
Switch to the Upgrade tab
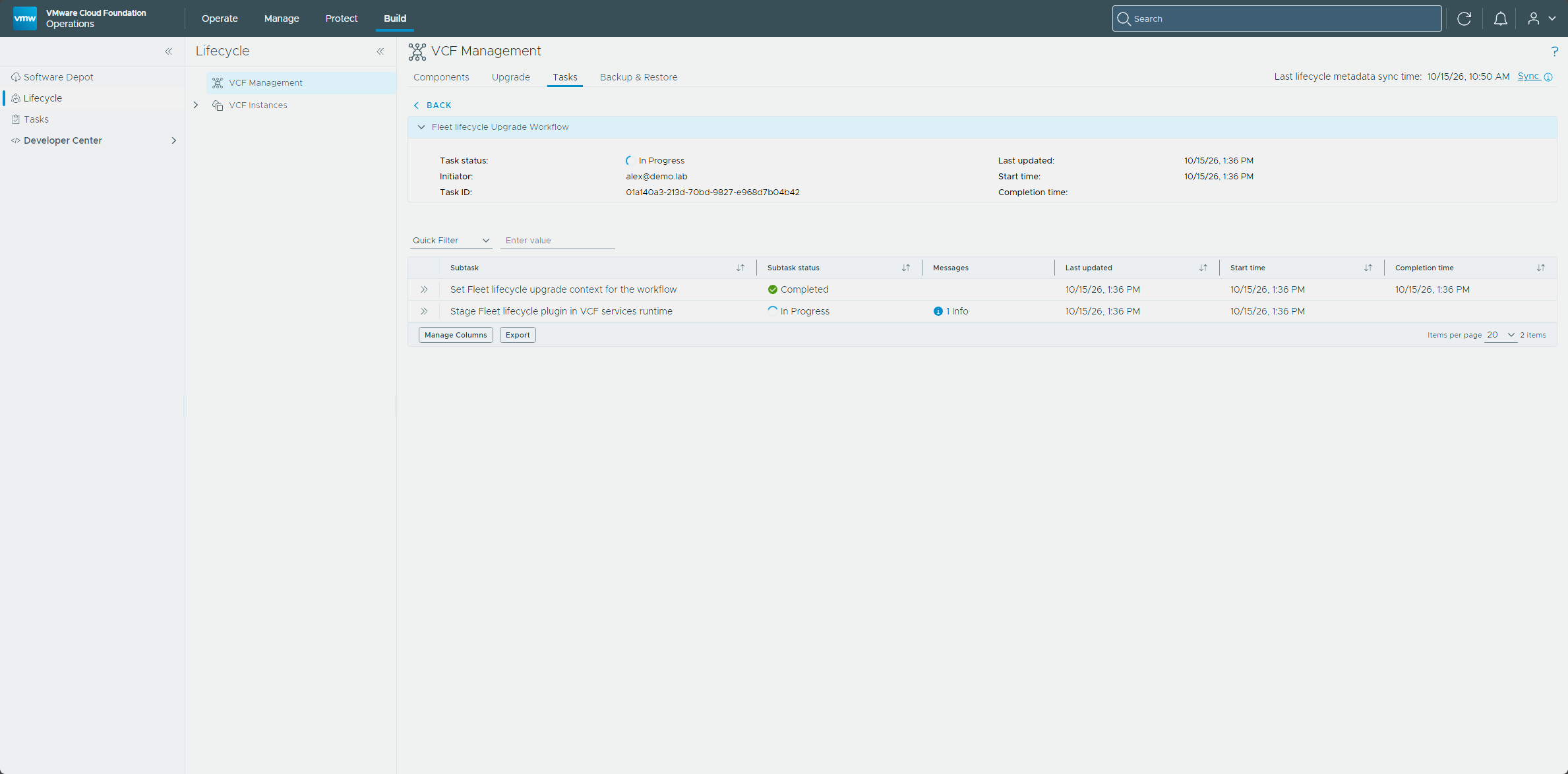click(x=510, y=77)
